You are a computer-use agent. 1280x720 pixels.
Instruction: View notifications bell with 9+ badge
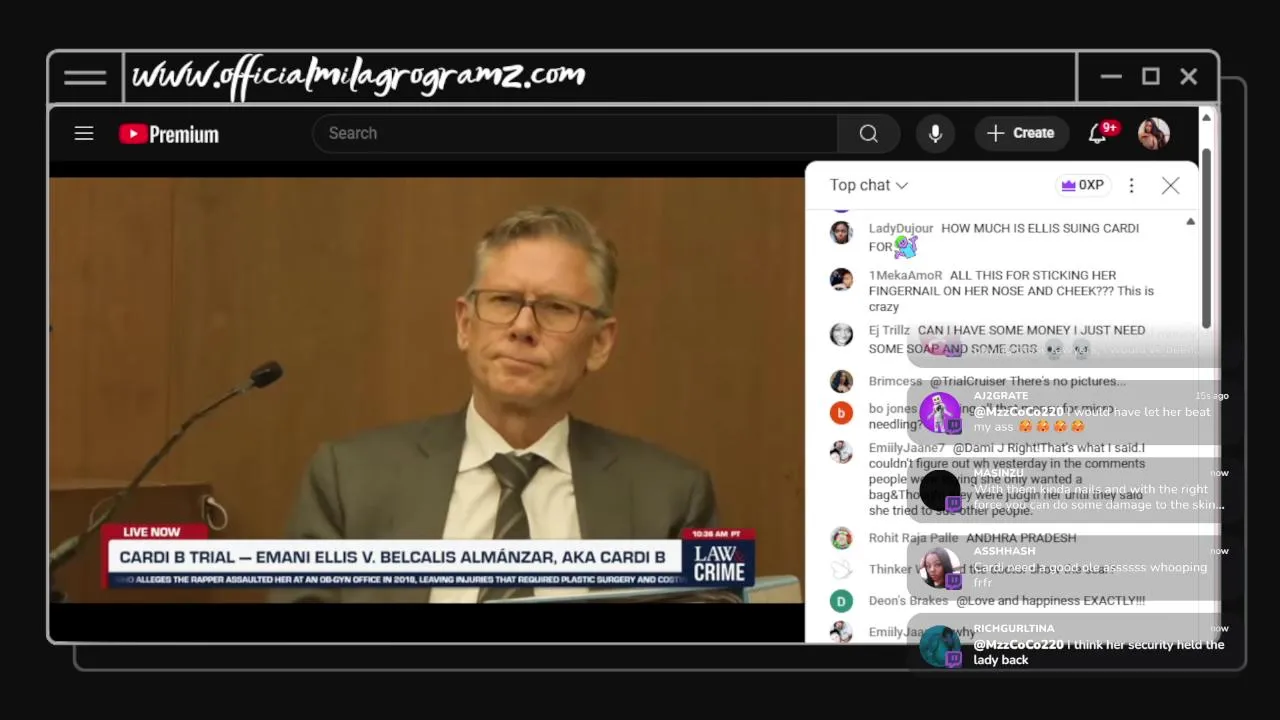point(1098,133)
